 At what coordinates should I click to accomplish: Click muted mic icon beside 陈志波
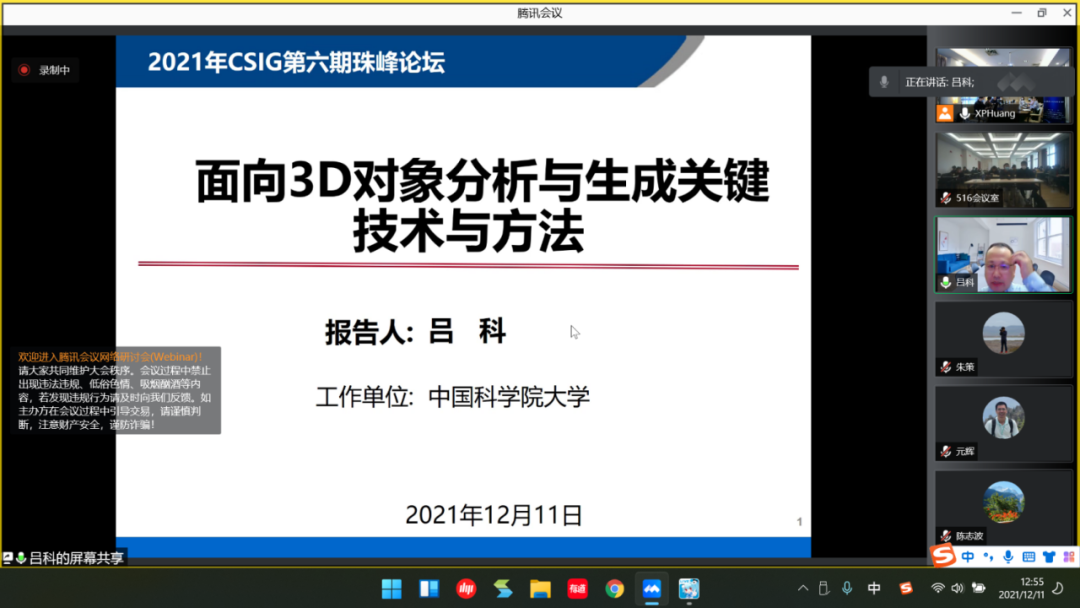[946, 536]
